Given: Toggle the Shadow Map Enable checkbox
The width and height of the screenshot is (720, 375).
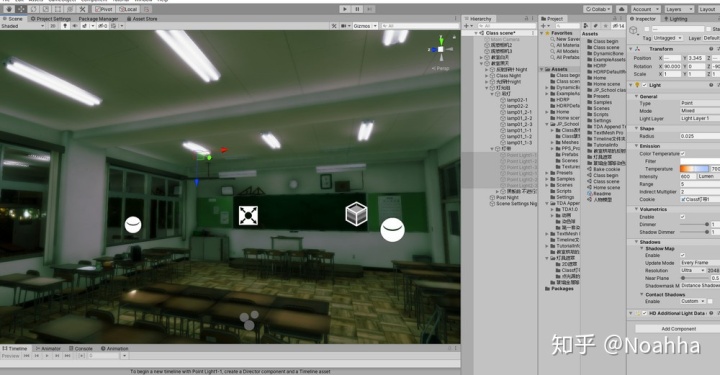Looking at the screenshot, I should [683, 255].
